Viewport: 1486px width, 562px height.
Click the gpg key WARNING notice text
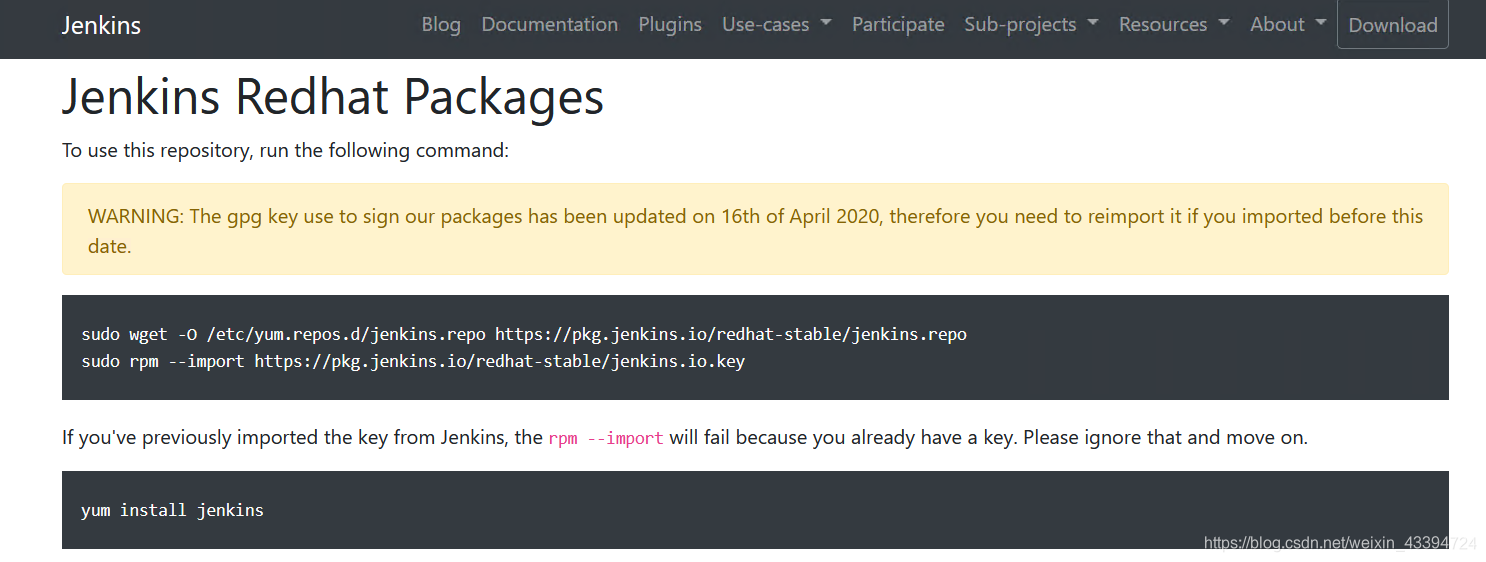(755, 231)
